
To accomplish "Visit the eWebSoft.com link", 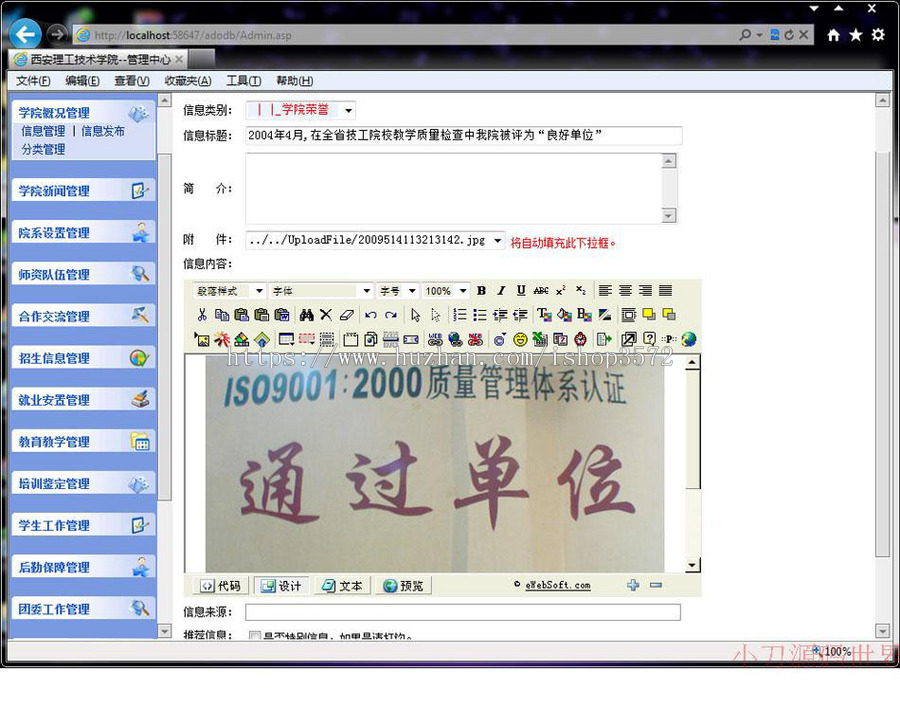I will 557,585.
